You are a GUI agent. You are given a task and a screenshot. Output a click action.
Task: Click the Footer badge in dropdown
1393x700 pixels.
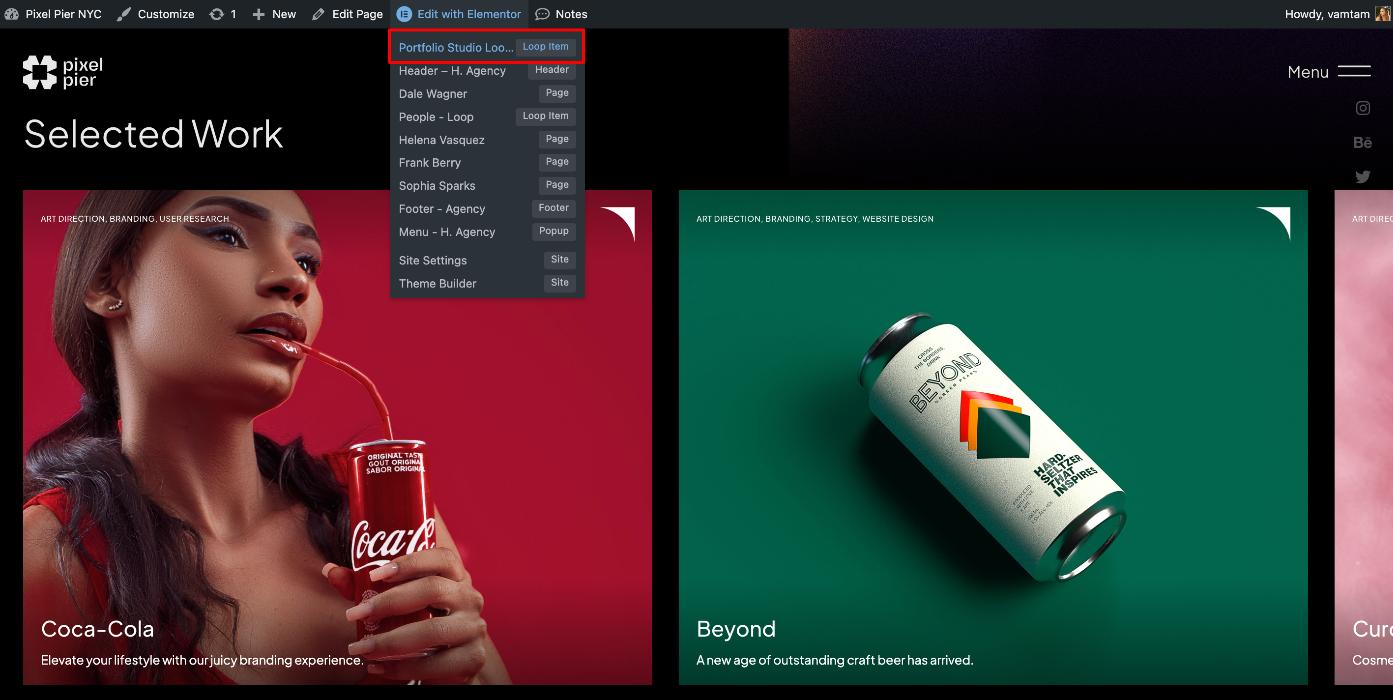tap(554, 208)
